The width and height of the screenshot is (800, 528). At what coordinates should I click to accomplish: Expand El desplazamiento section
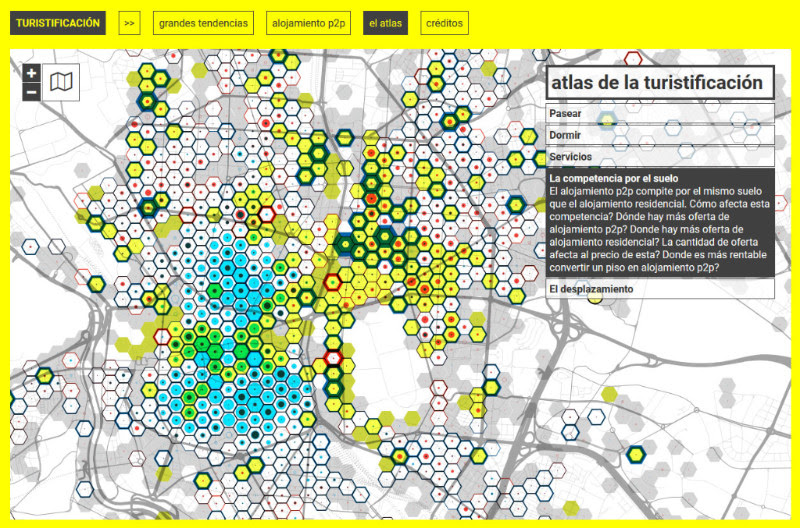pyautogui.click(x=660, y=289)
